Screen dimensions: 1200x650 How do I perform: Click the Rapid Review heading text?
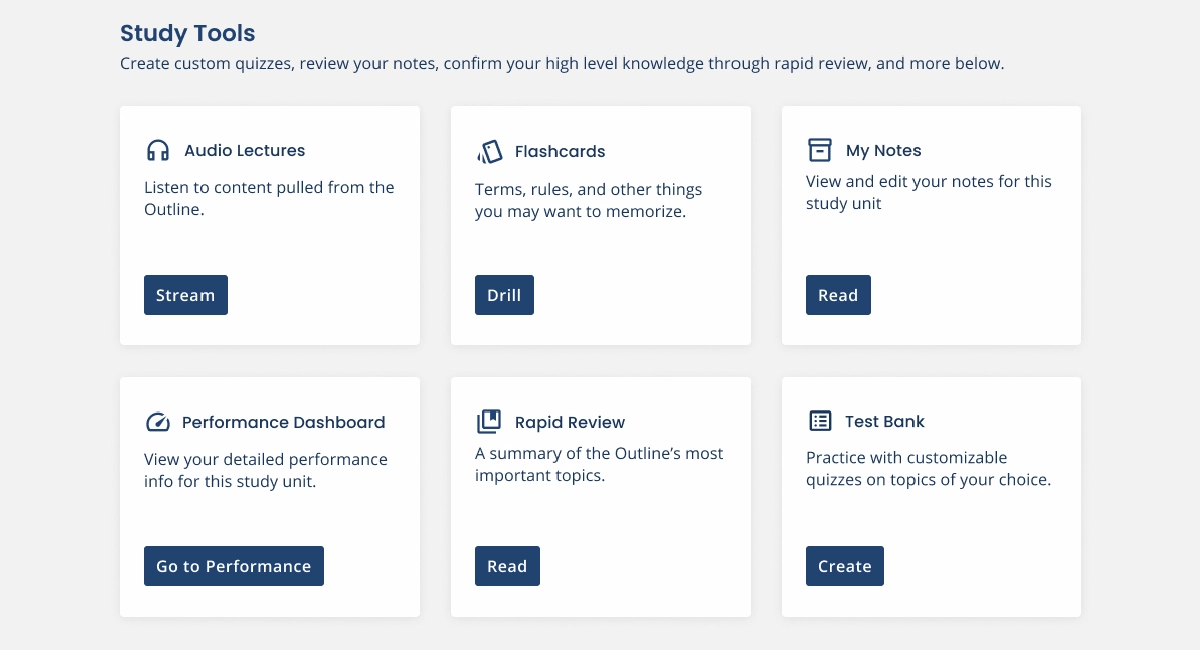click(x=570, y=422)
